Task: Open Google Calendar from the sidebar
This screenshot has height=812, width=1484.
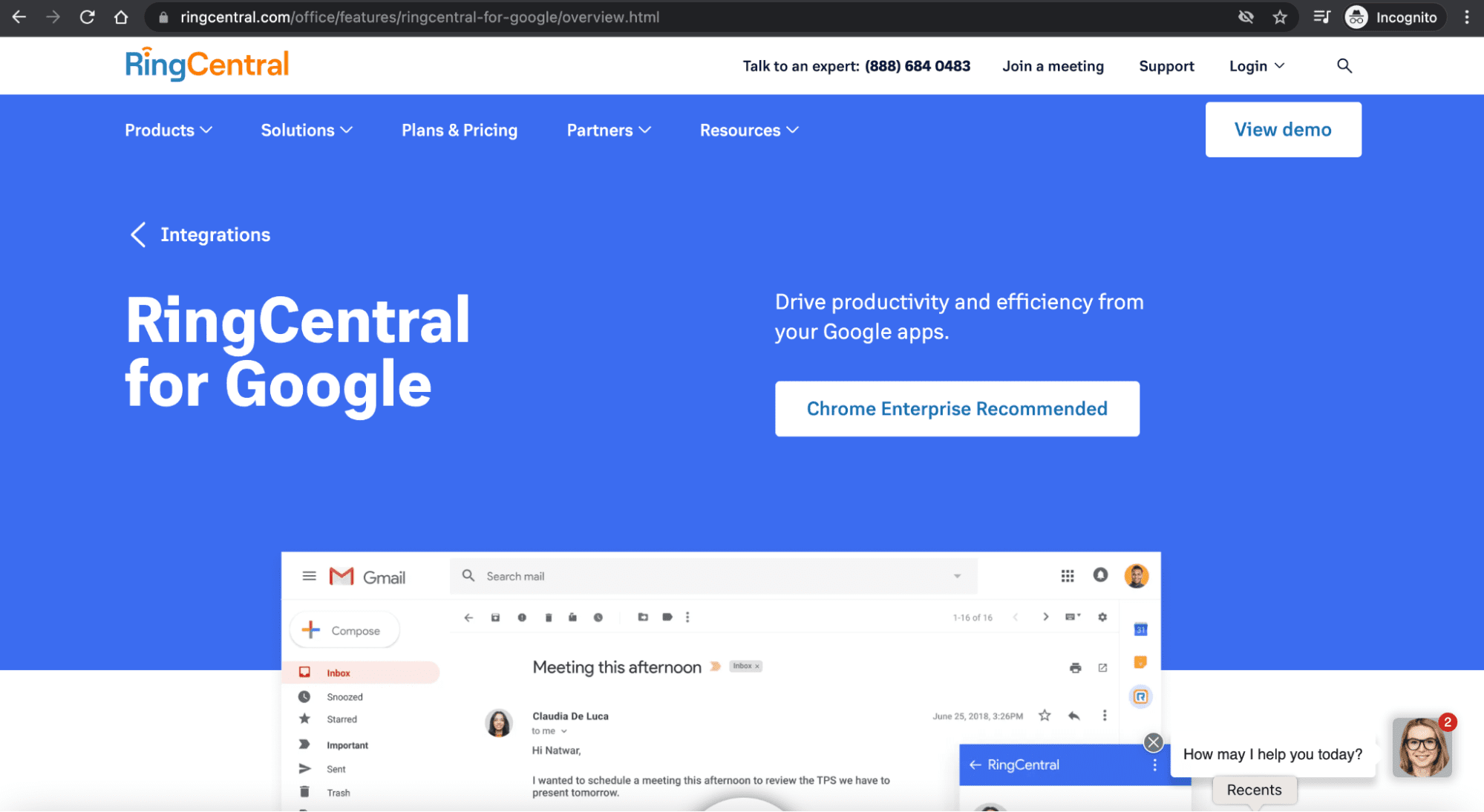Action: tap(1140, 629)
